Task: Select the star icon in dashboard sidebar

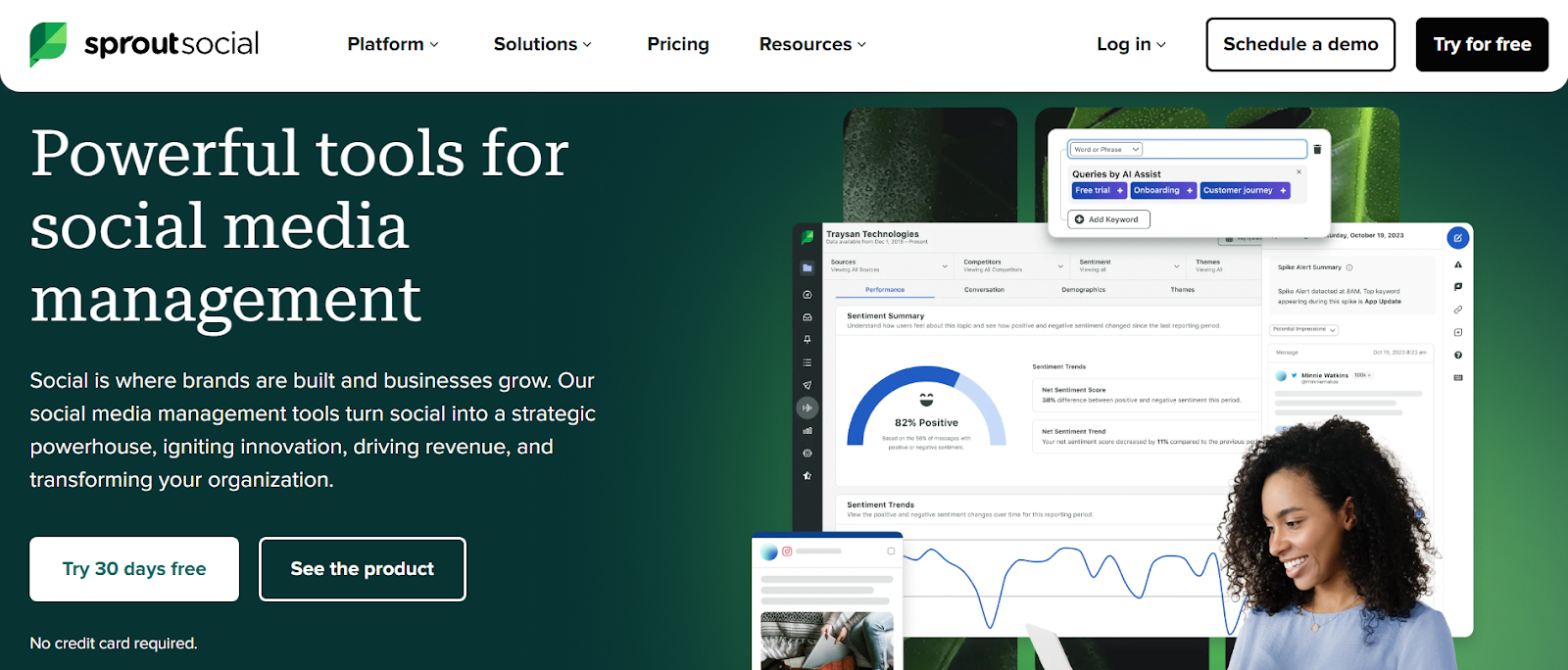Action: click(808, 475)
